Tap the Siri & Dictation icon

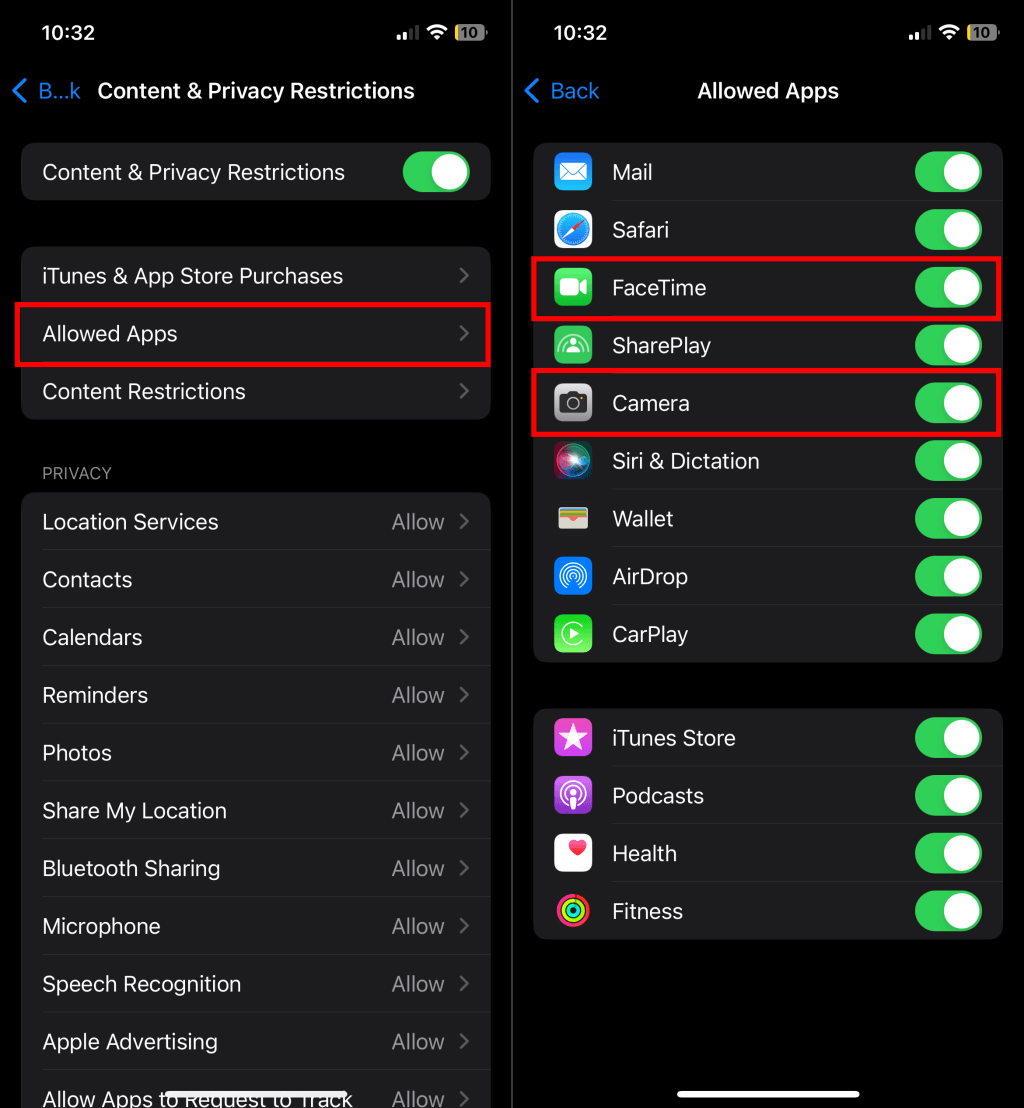pyautogui.click(x=572, y=461)
